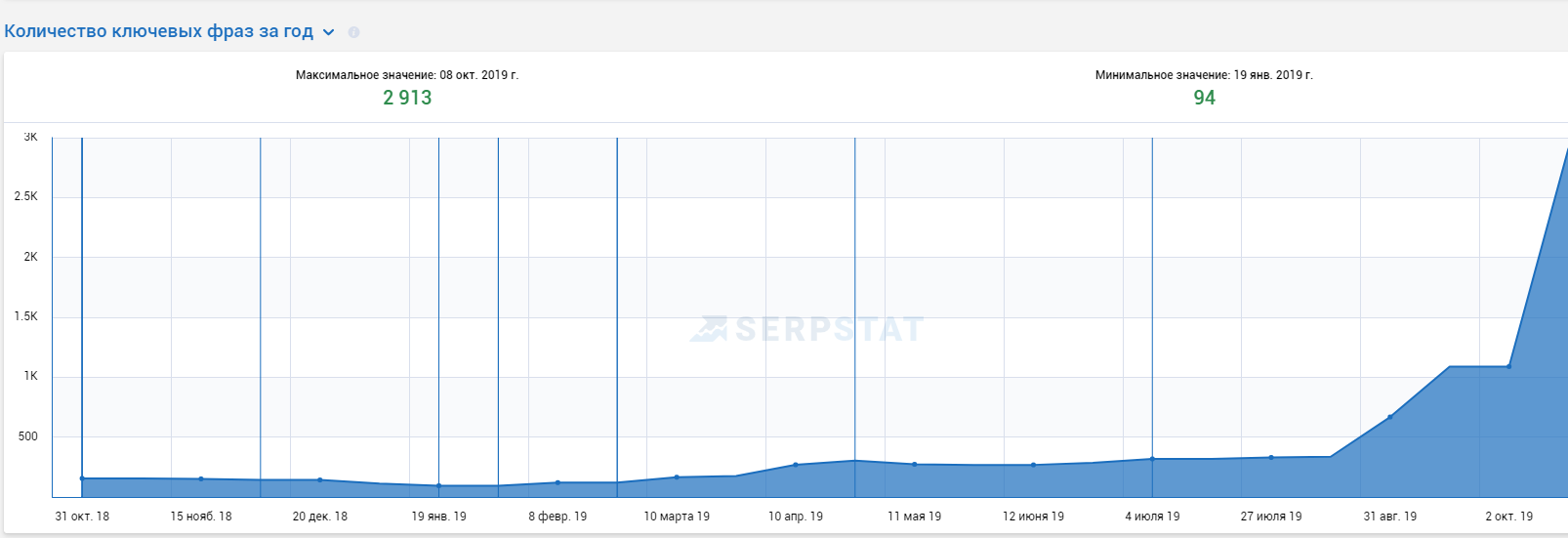Select the data point above 12 июня 19

(1033, 465)
